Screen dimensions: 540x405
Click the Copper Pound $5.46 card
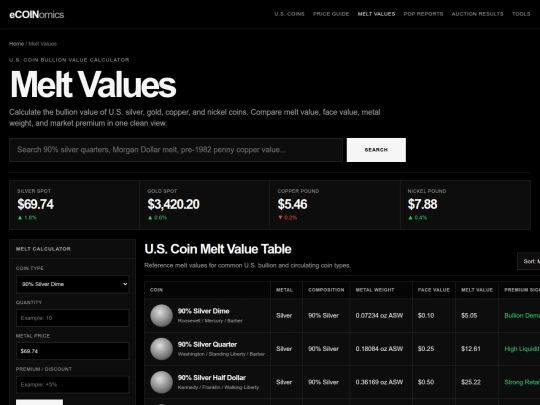click(335, 205)
